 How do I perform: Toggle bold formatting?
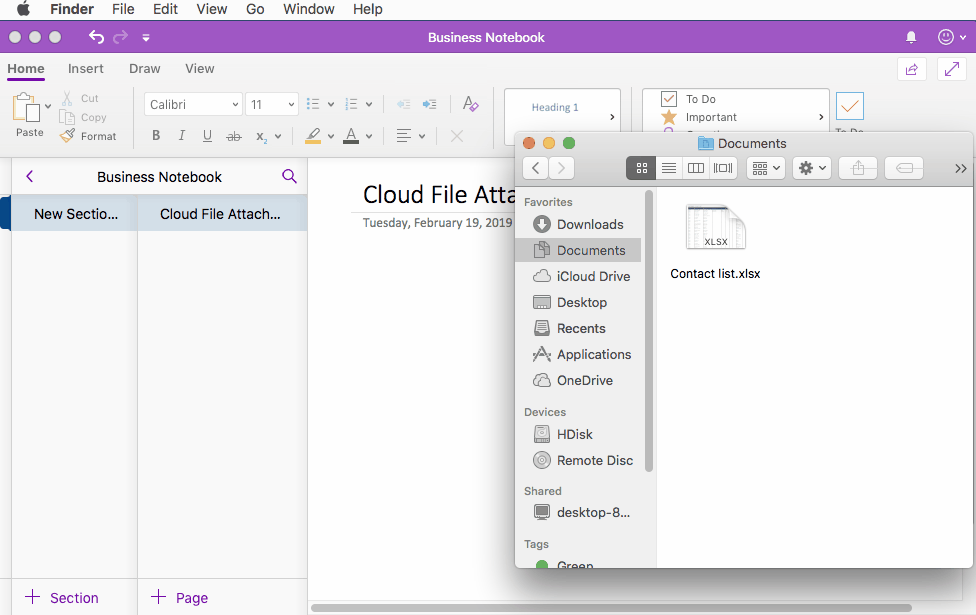(156, 136)
